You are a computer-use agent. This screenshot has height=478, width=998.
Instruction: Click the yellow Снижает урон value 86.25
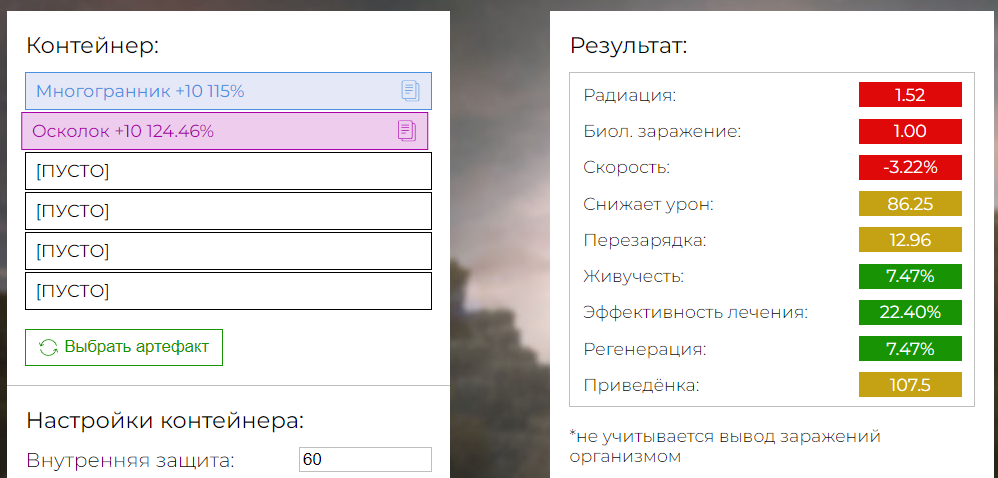point(910,204)
